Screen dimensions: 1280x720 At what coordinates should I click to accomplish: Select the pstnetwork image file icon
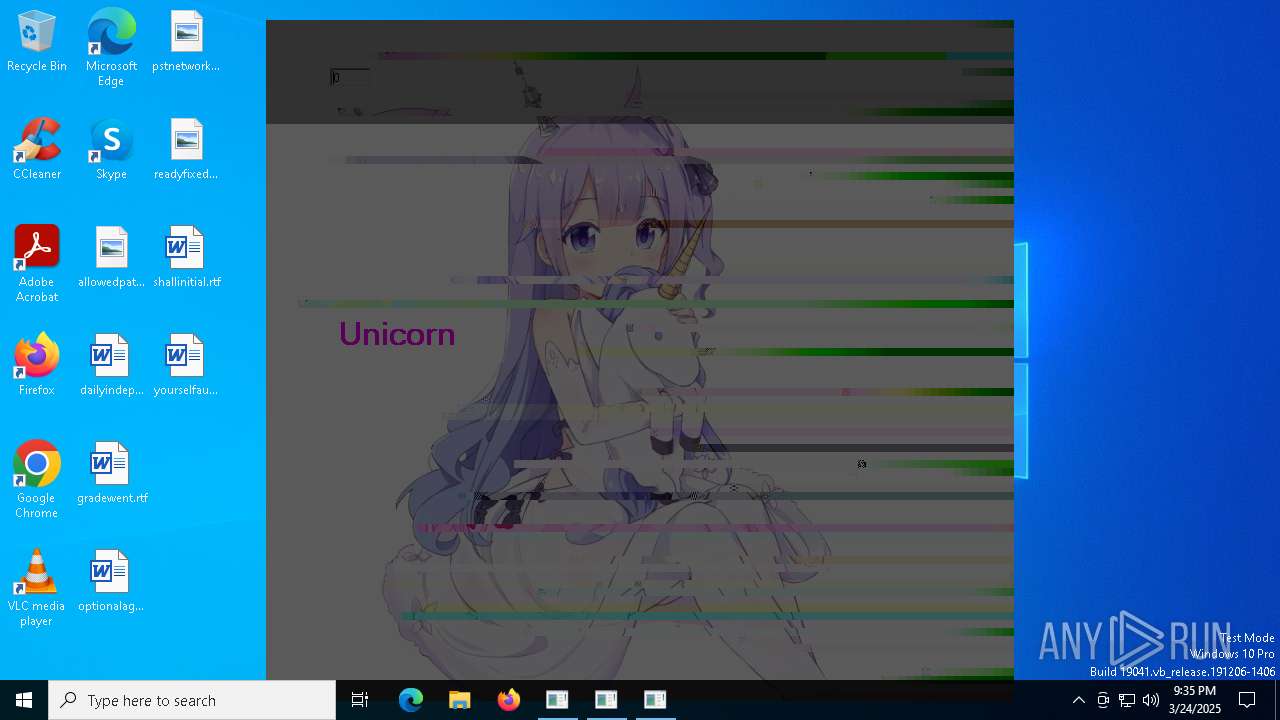point(186,42)
